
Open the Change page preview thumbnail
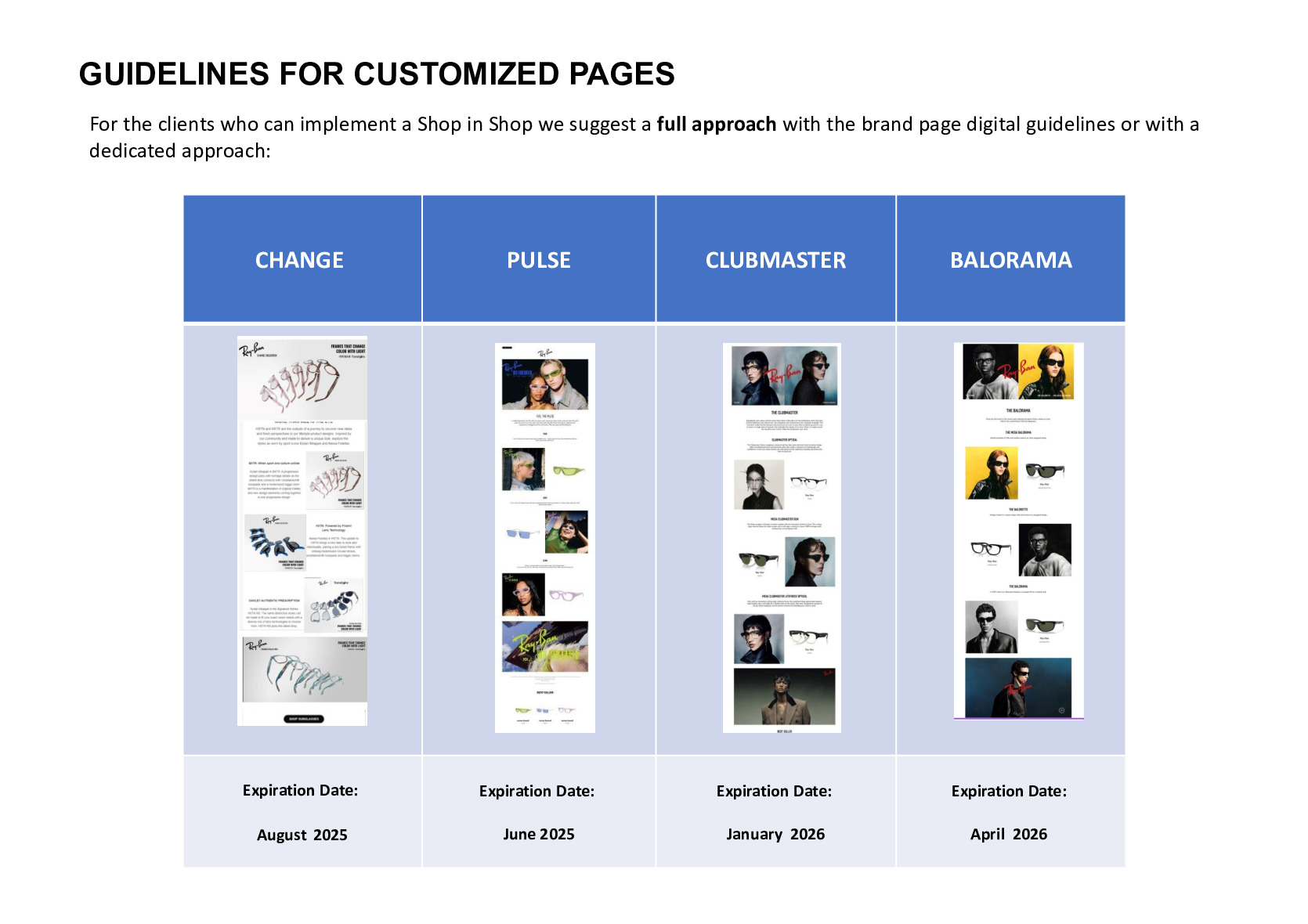[302, 531]
